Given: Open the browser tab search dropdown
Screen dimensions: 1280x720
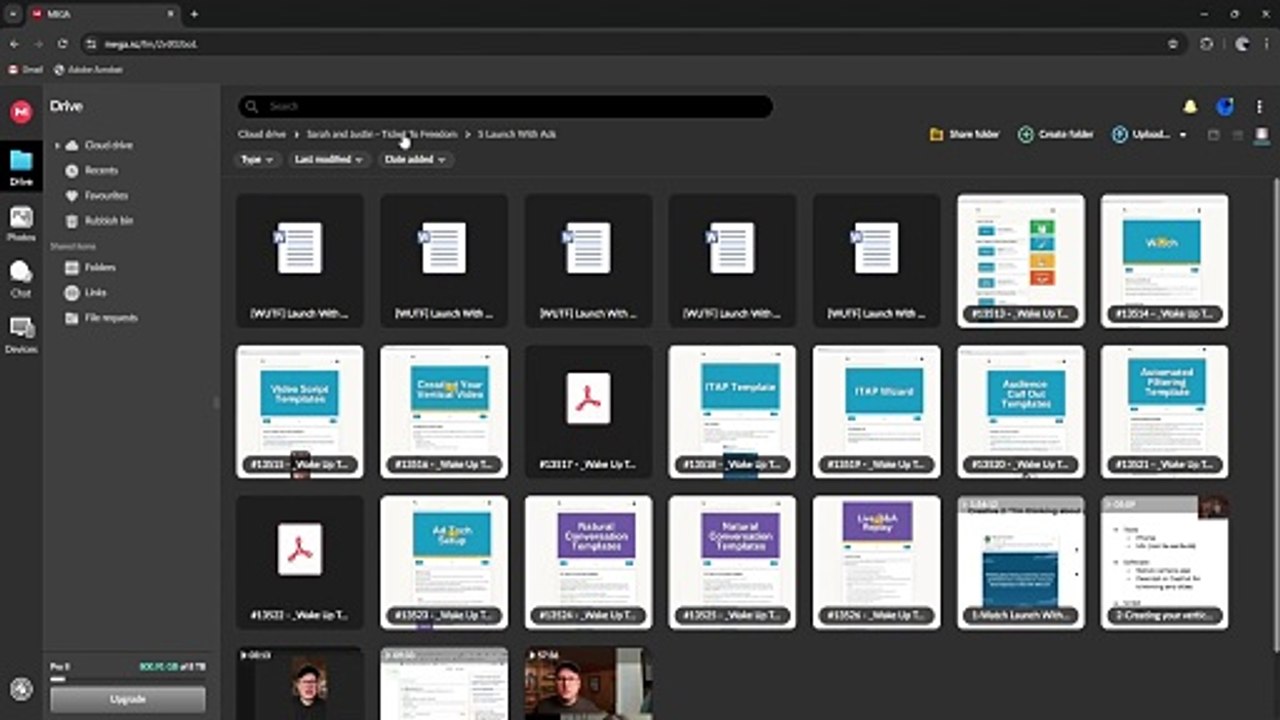Looking at the screenshot, I should (x=11, y=14).
